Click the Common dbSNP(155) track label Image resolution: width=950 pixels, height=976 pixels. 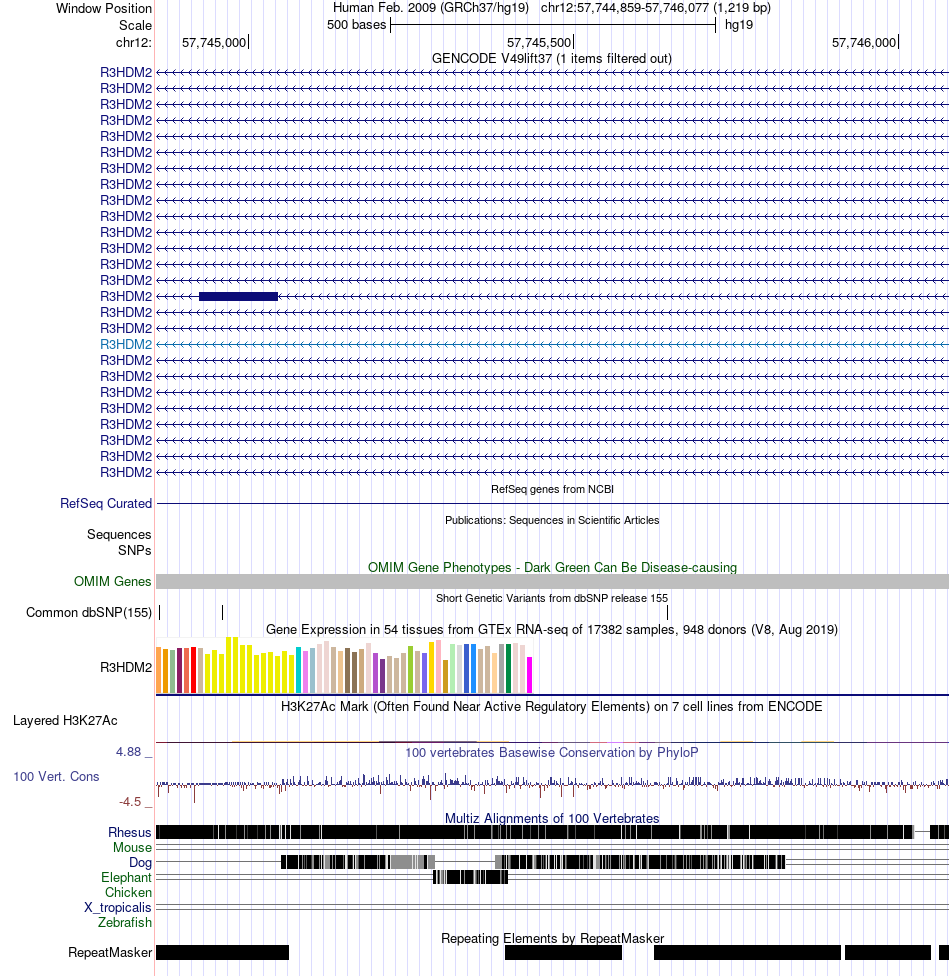coord(89,612)
